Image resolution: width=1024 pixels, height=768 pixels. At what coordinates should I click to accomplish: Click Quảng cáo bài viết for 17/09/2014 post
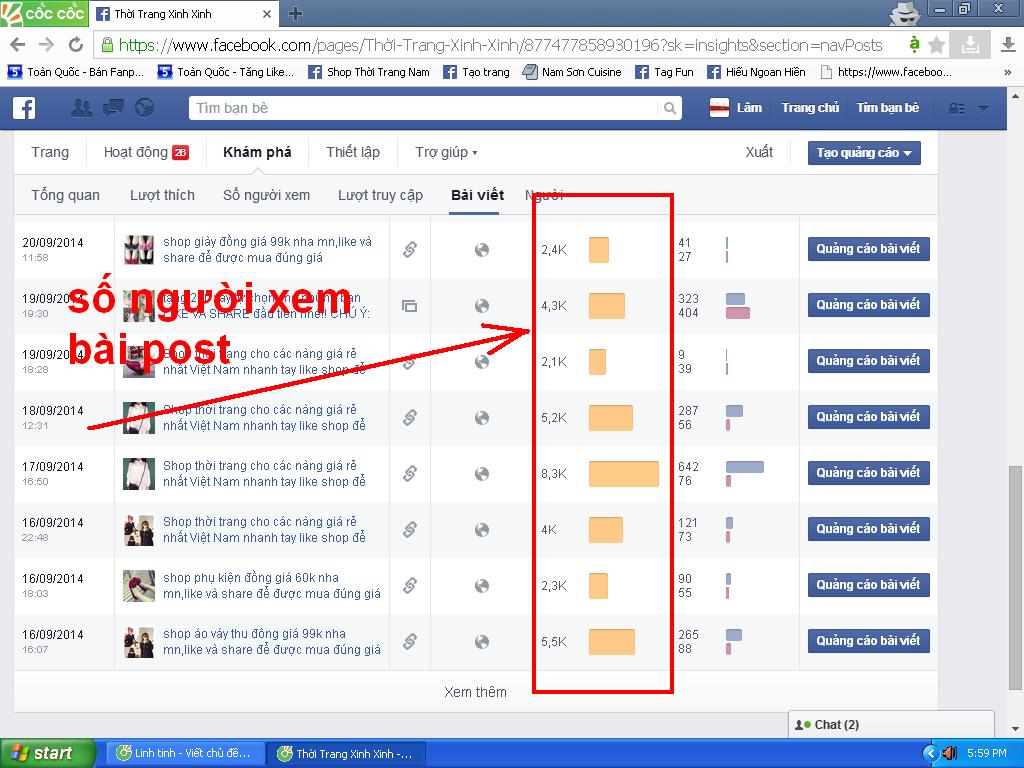(x=869, y=473)
